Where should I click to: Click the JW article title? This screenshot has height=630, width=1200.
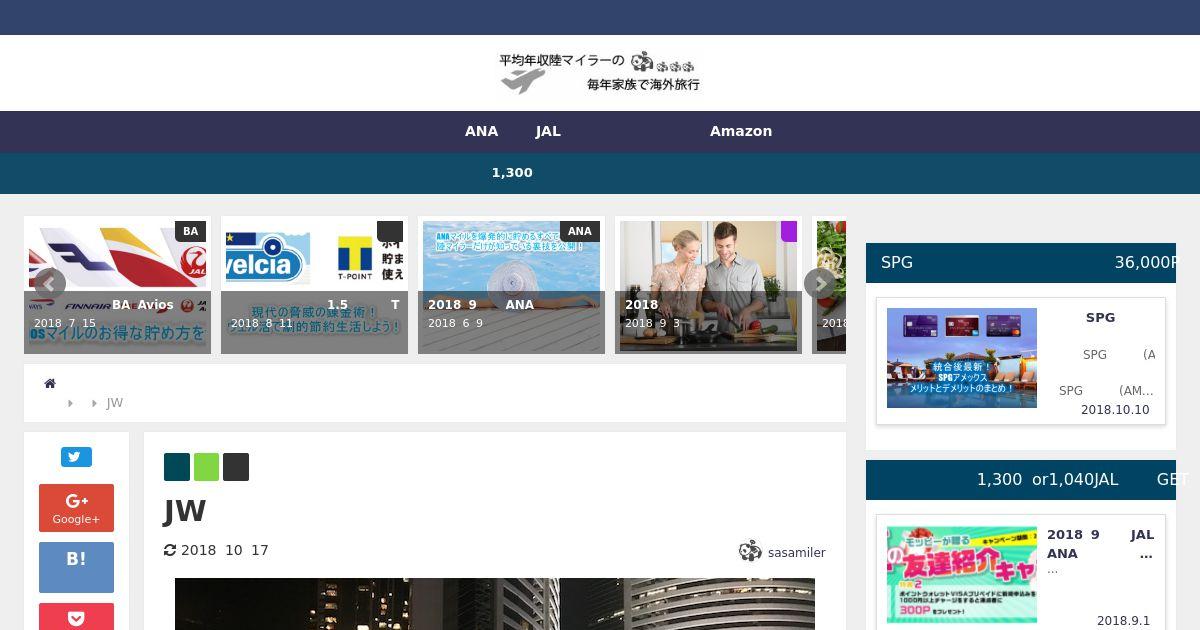click(x=185, y=511)
